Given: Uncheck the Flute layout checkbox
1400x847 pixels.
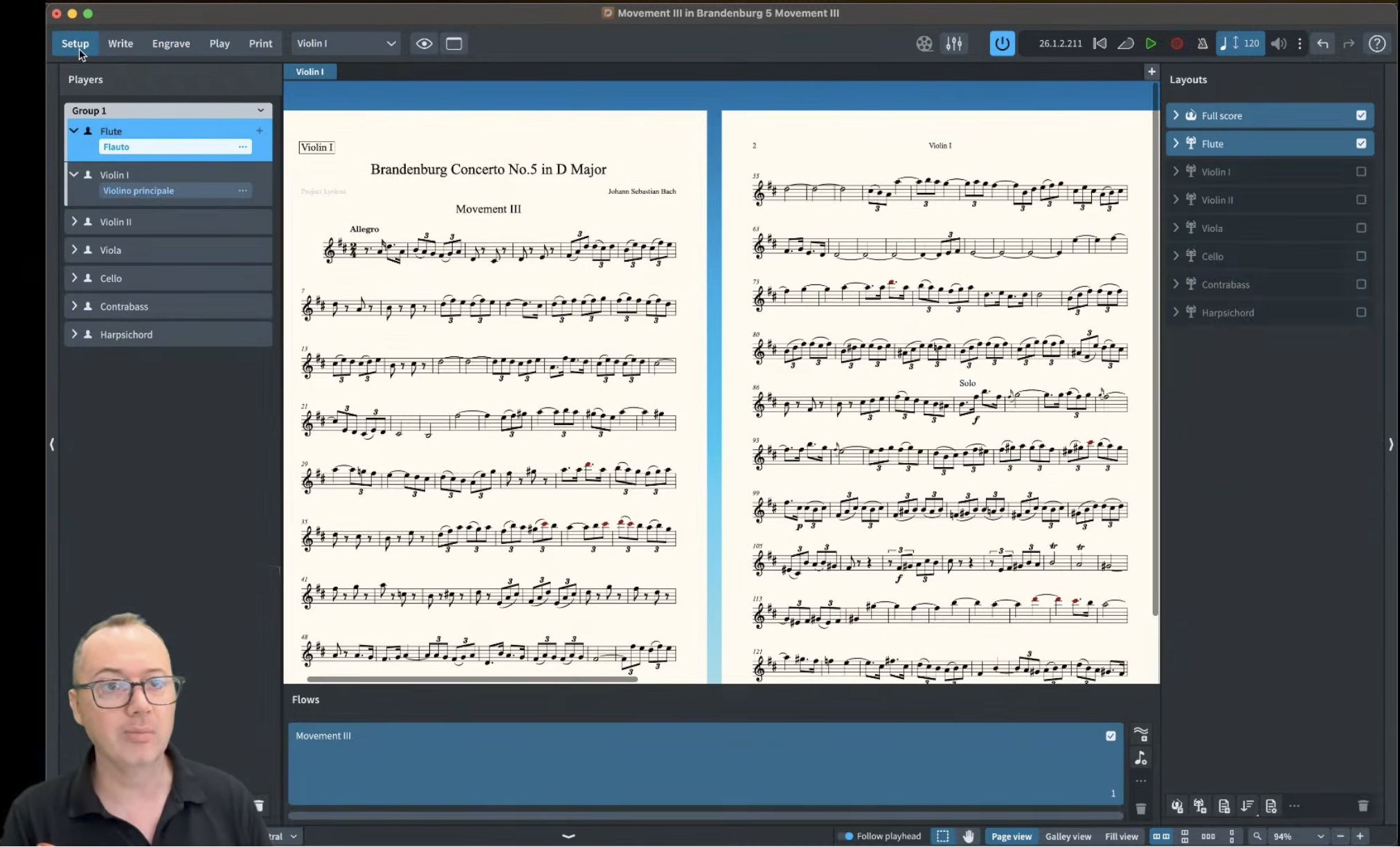Looking at the screenshot, I should coord(1361,143).
